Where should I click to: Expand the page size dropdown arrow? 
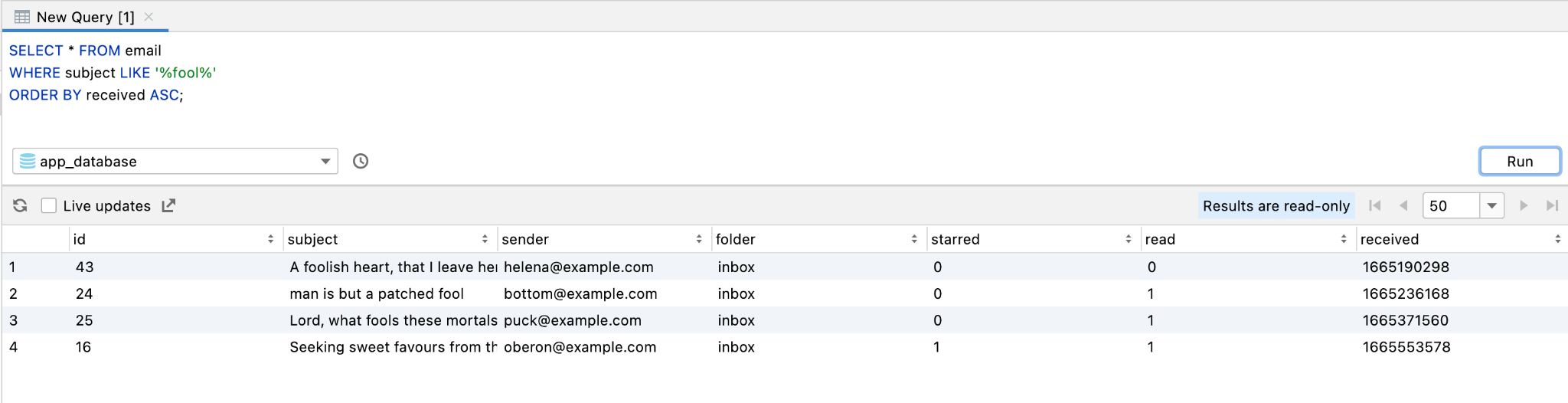coord(1491,205)
